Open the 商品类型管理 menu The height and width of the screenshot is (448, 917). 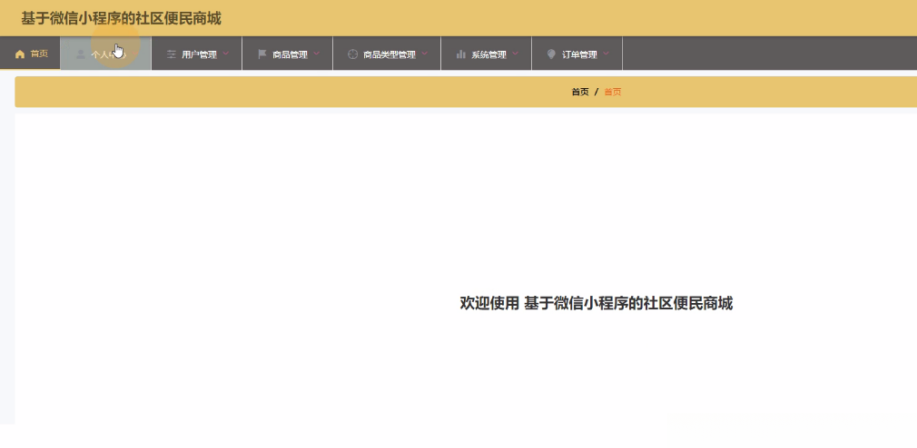(387, 53)
